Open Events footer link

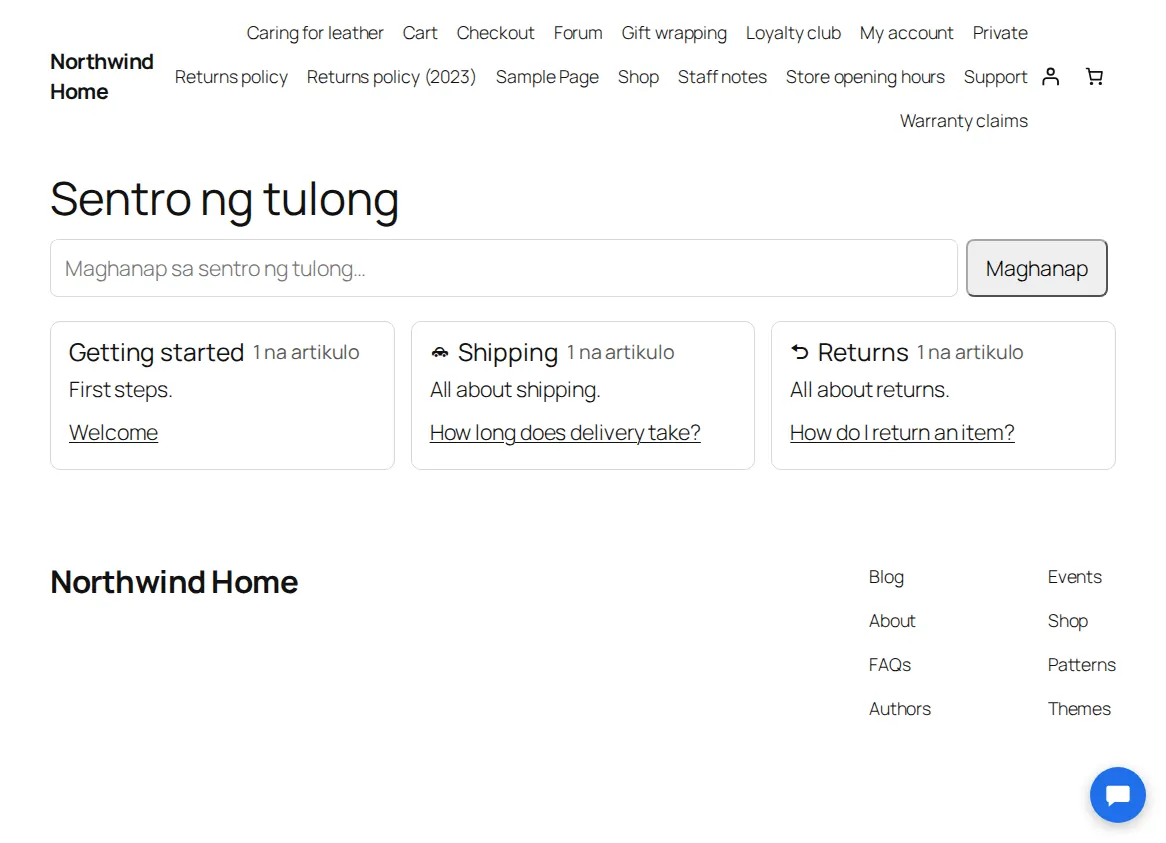point(1075,577)
